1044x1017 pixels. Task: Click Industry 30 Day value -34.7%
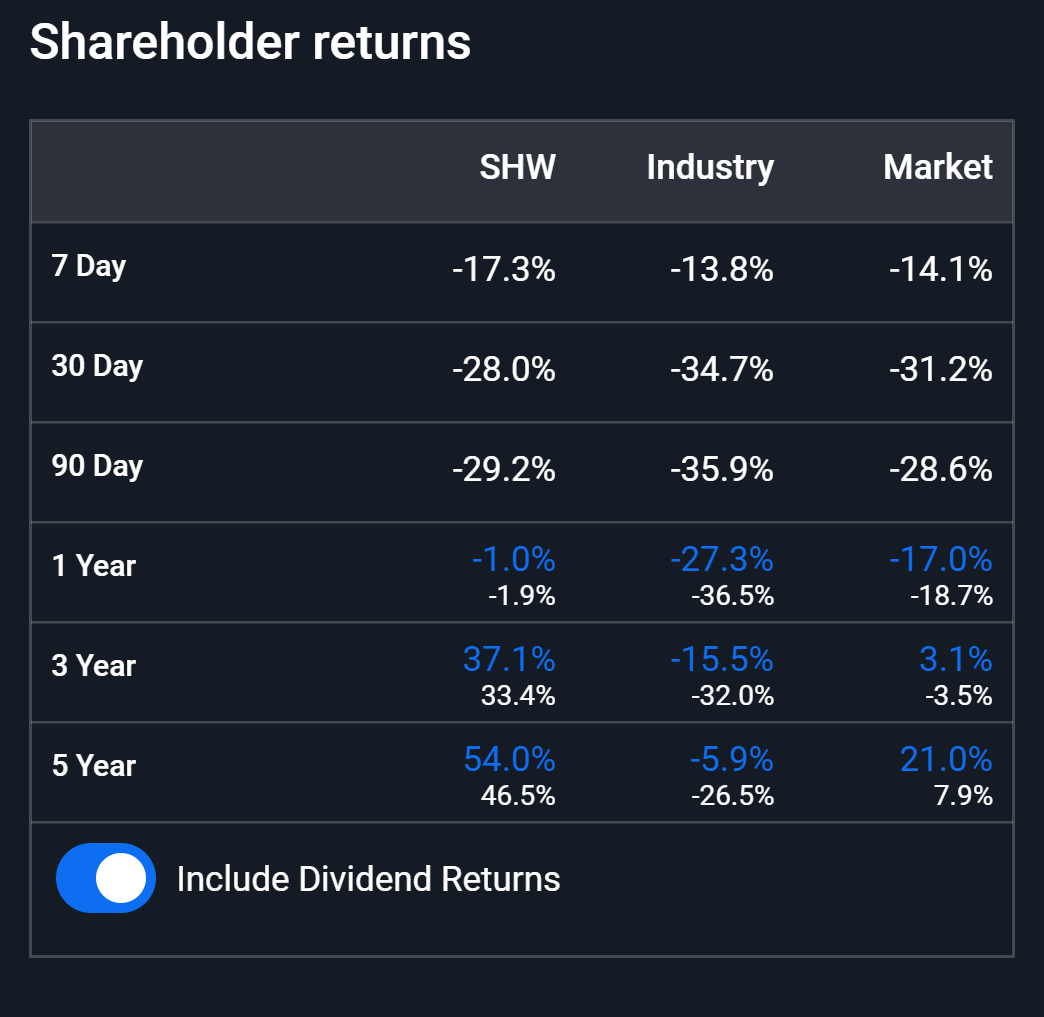click(x=722, y=370)
